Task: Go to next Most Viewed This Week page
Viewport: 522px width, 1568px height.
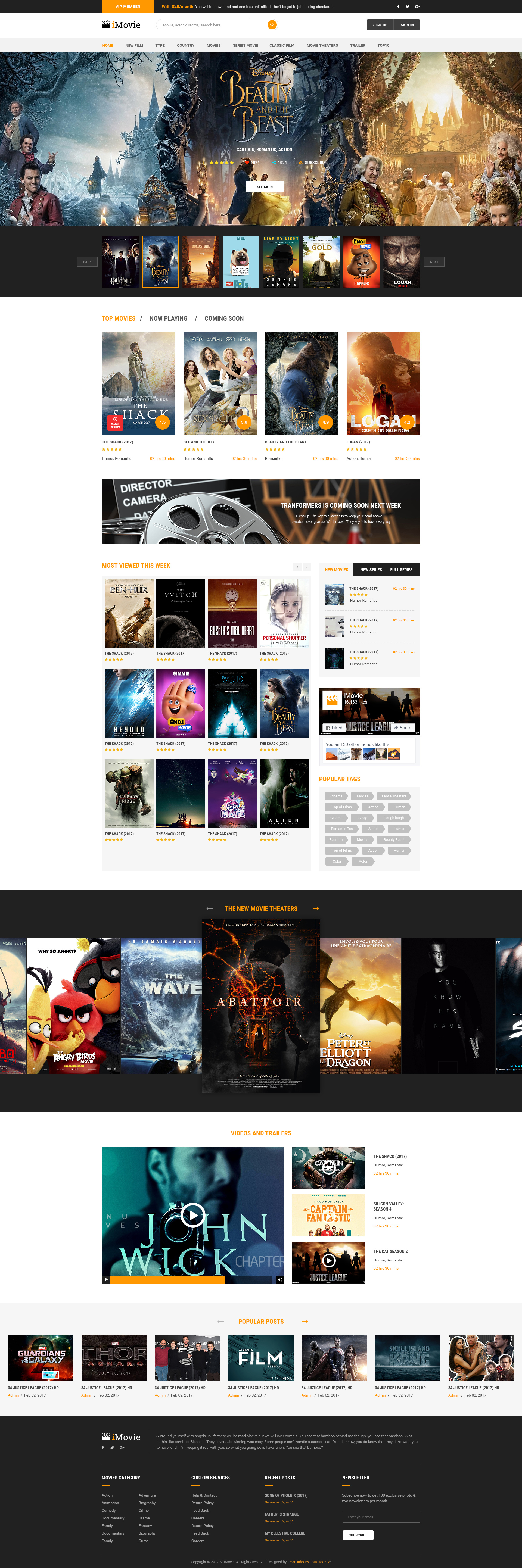Action: click(x=307, y=567)
